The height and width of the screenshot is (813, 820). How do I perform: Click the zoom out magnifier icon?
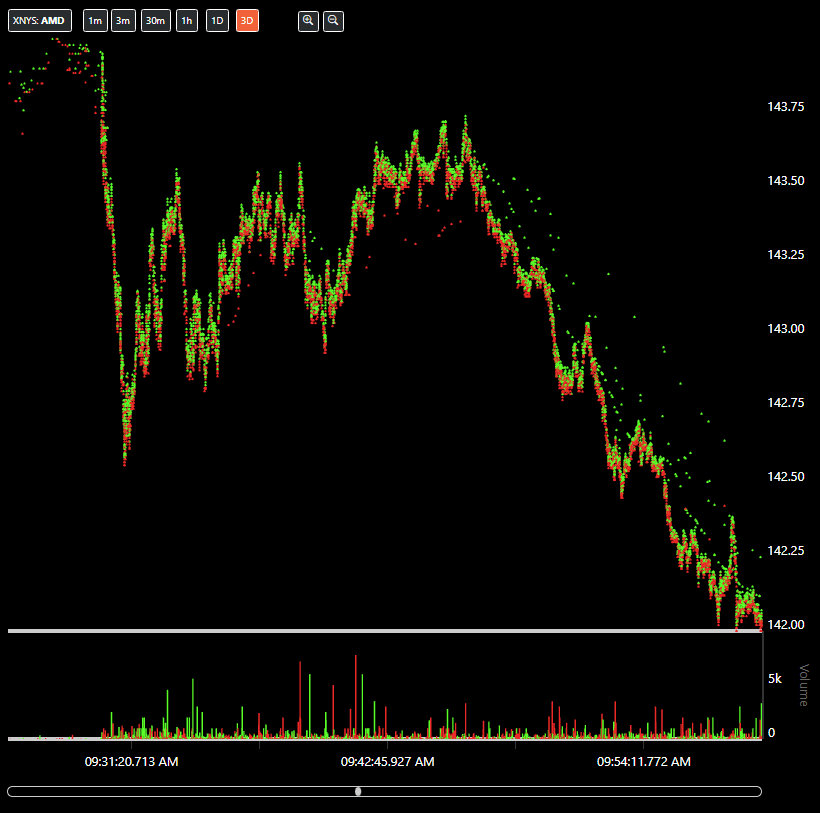[x=333, y=21]
